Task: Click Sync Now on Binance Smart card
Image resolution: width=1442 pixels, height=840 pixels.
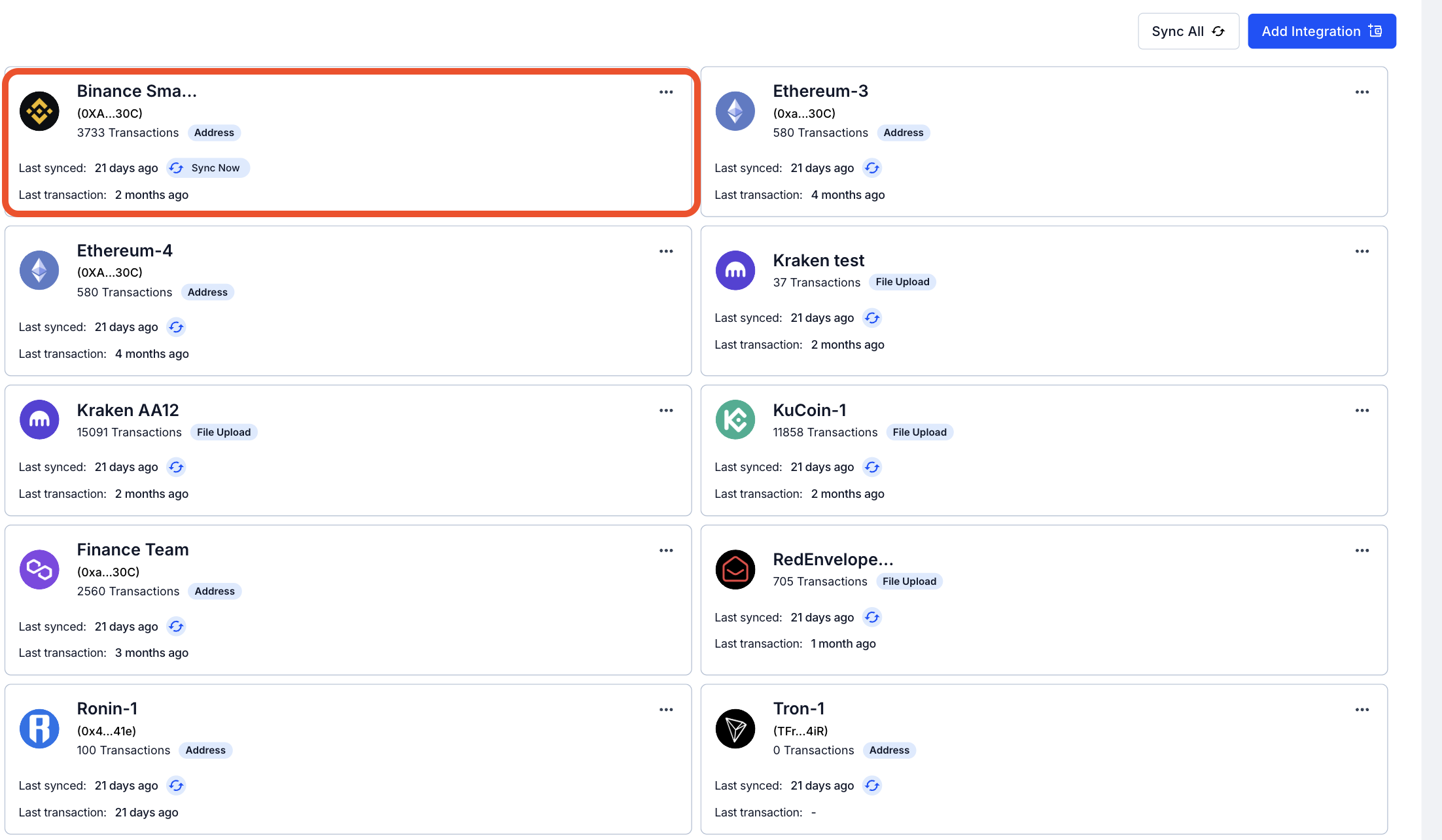Action: tap(208, 168)
